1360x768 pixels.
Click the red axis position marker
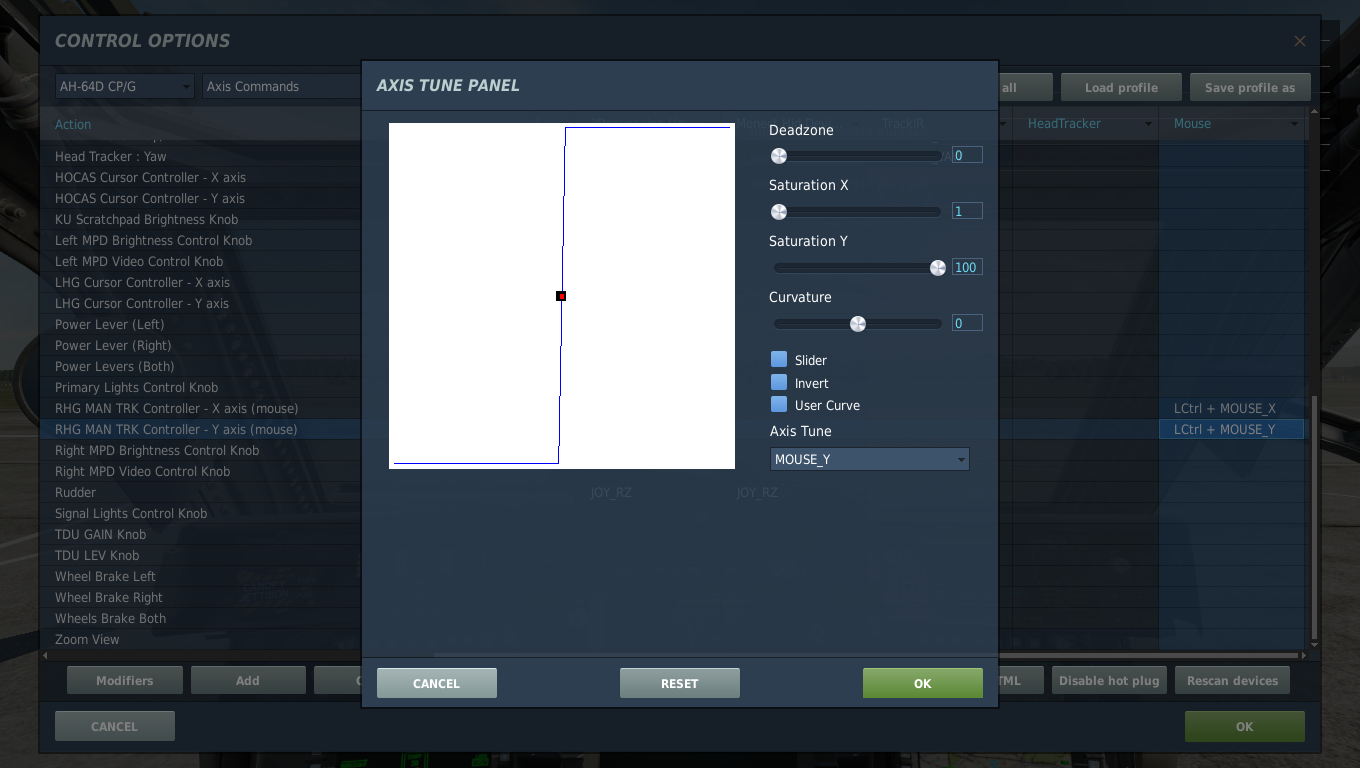point(561,296)
